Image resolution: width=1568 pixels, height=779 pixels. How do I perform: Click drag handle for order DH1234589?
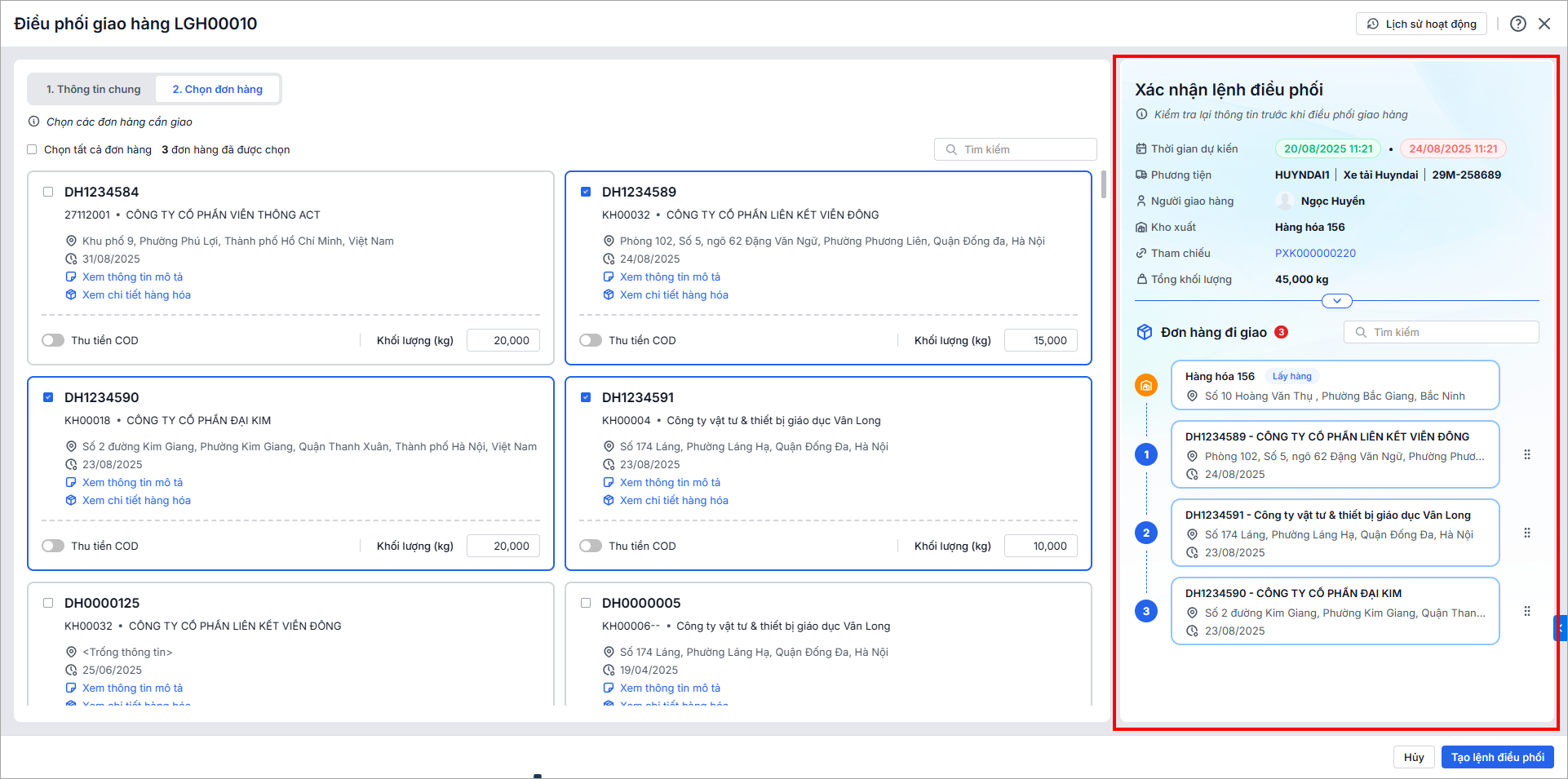[x=1527, y=455]
